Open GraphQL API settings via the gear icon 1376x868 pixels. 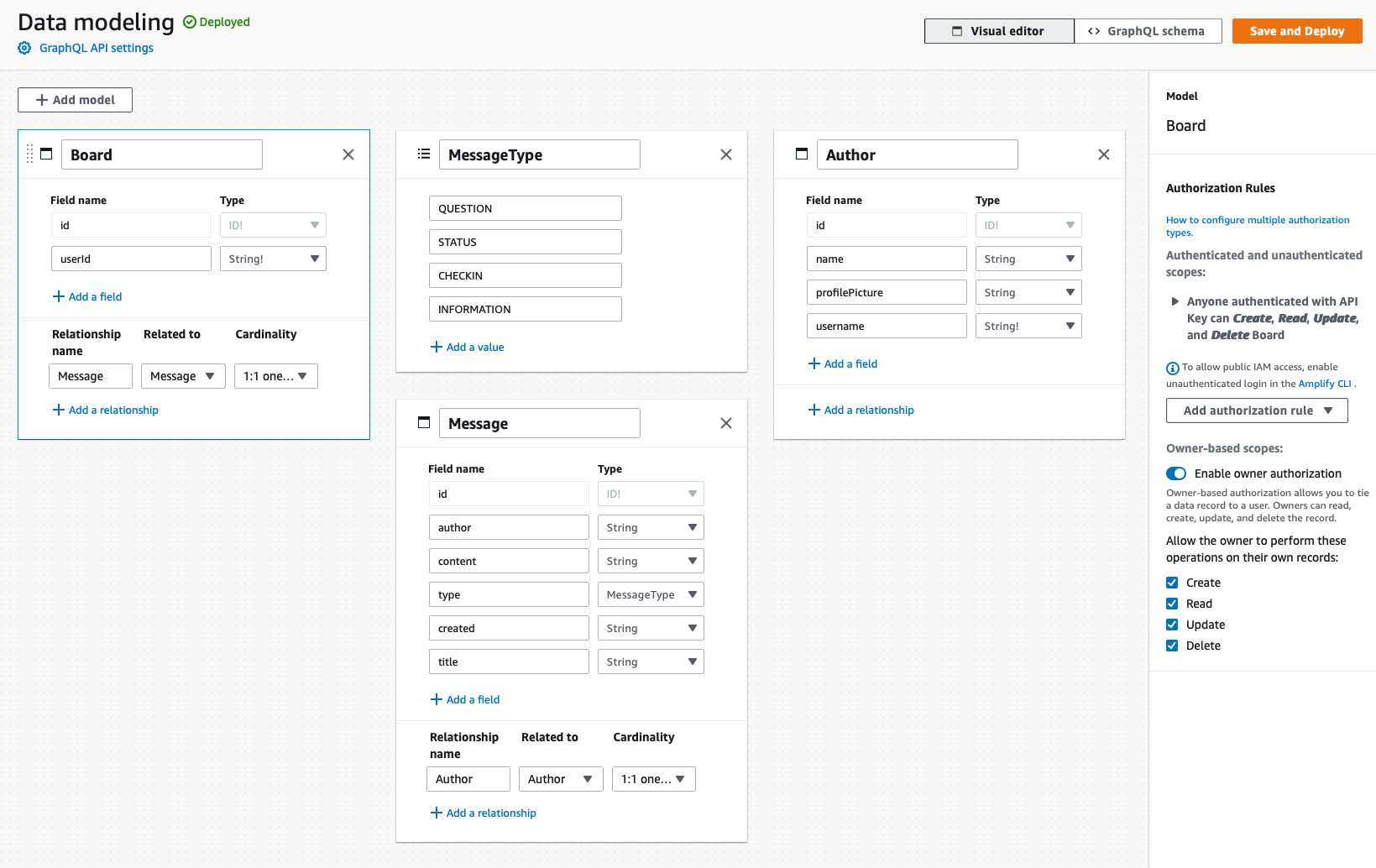(x=24, y=48)
